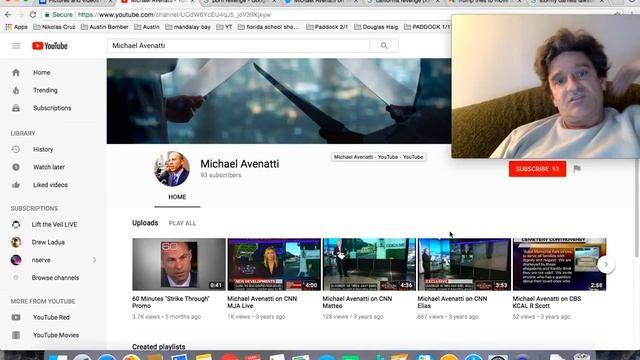
Task: Click the browser back arrow
Action: coord(8,15)
